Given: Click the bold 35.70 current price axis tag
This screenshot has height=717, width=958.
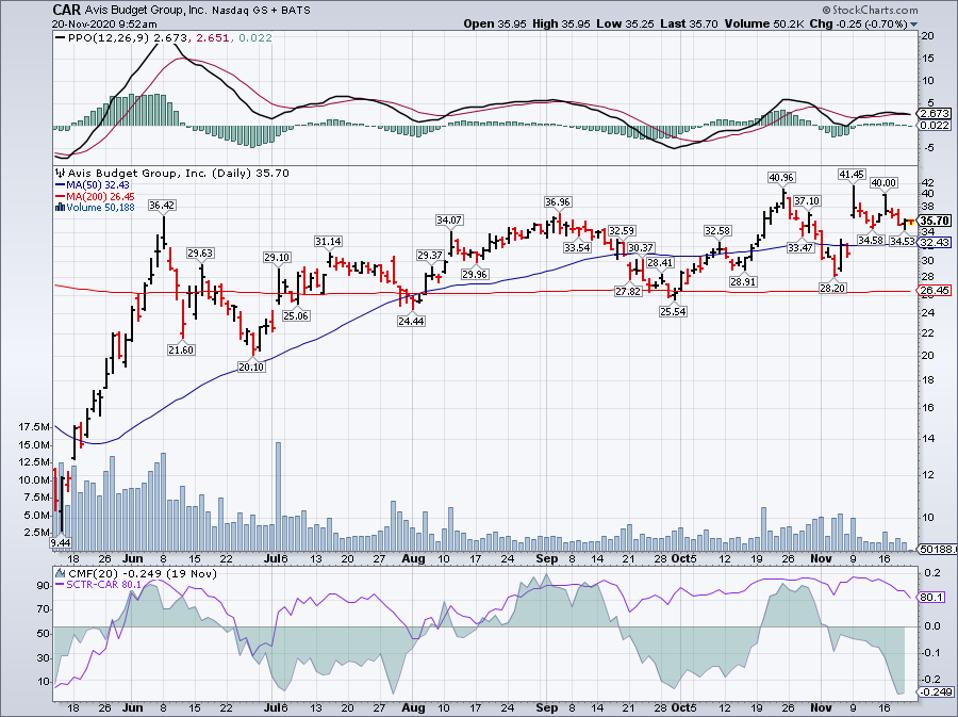Looking at the screenshot, I should [935, 220].
